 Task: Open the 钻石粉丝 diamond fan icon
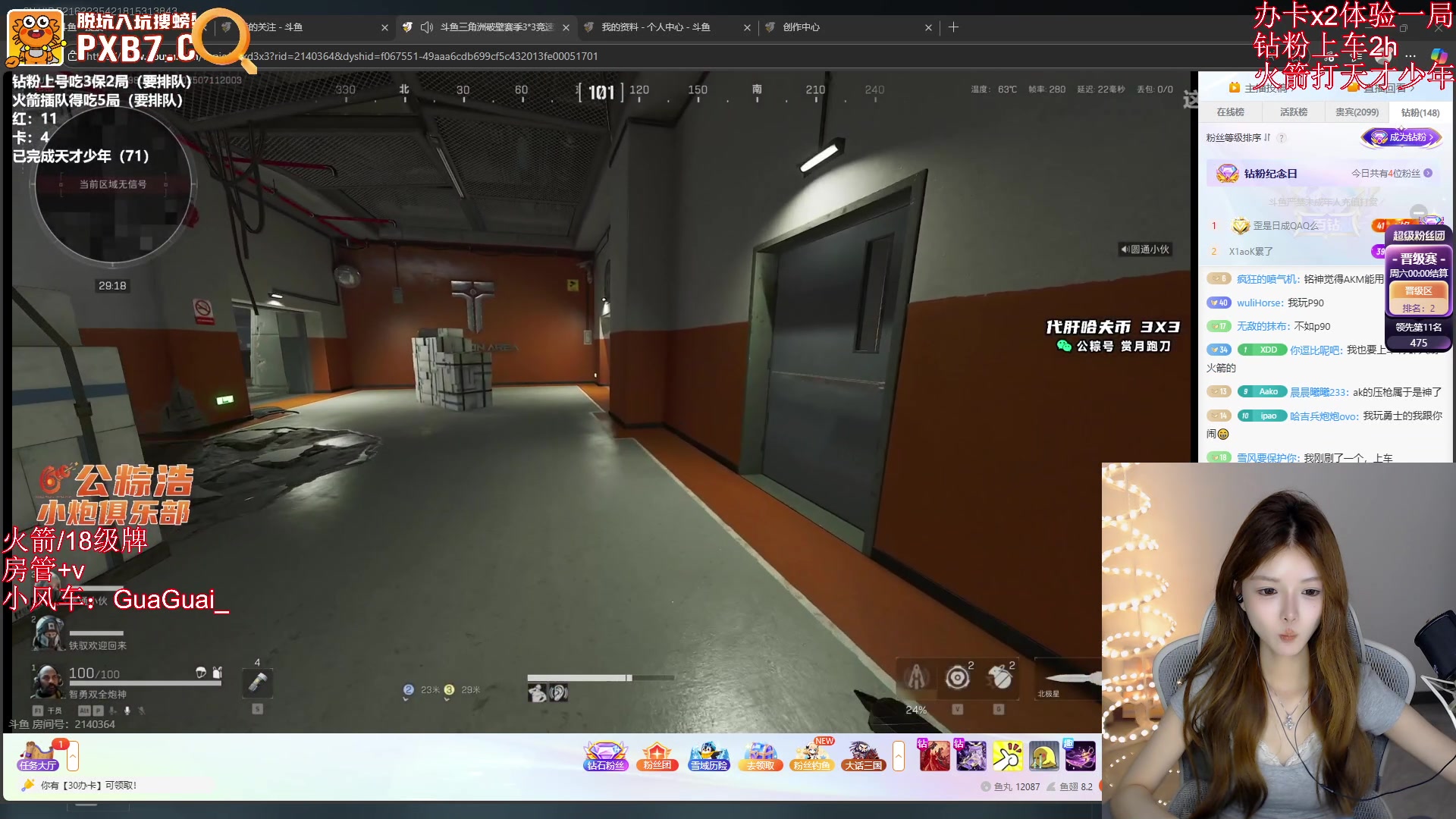(605, 755)
